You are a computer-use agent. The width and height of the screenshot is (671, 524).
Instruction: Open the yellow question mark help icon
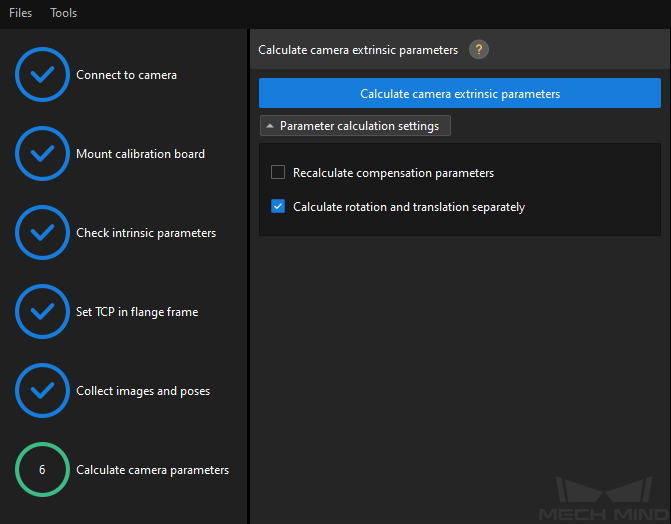click(479, 50)
